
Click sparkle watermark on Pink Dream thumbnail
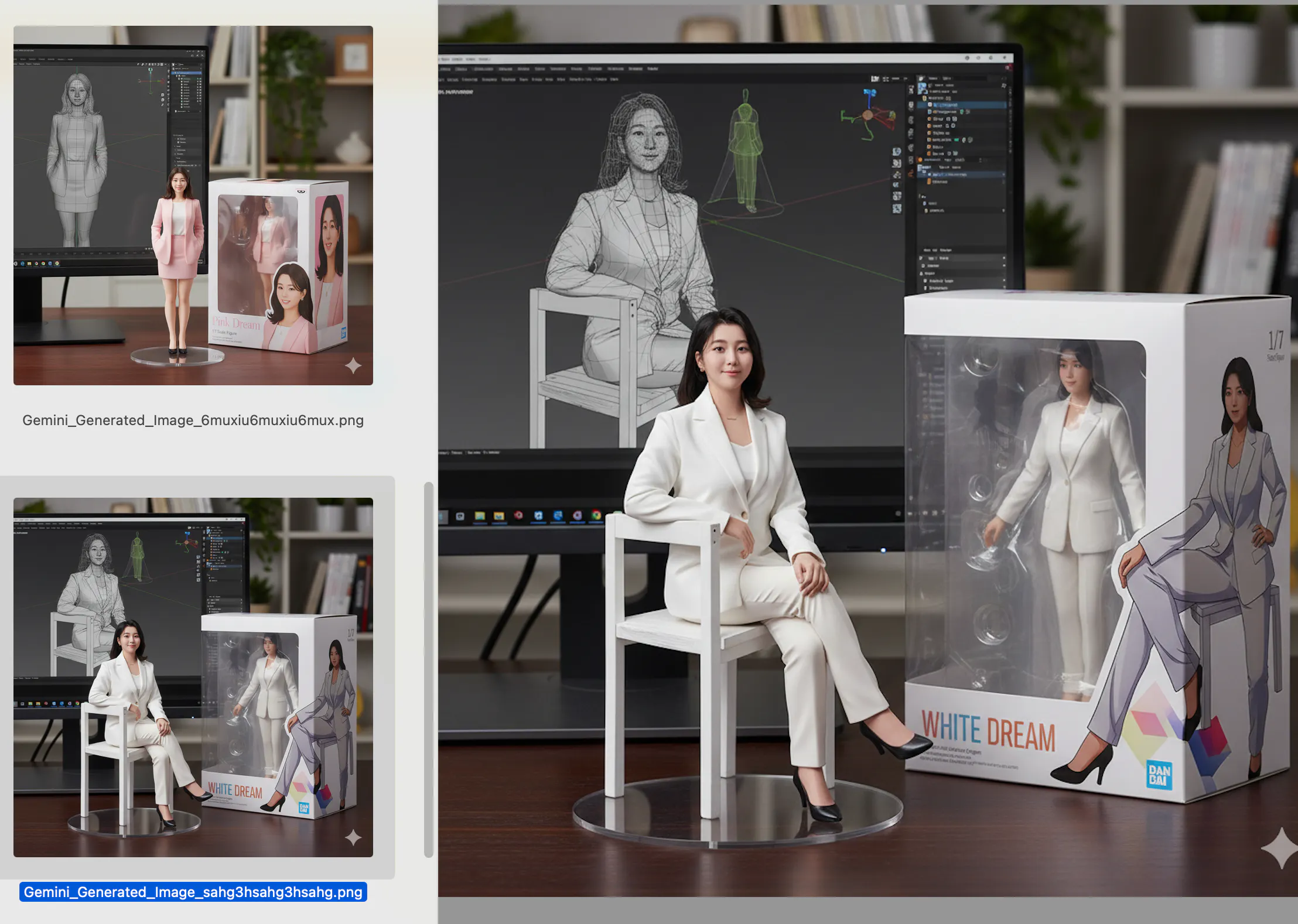(353, 366)
